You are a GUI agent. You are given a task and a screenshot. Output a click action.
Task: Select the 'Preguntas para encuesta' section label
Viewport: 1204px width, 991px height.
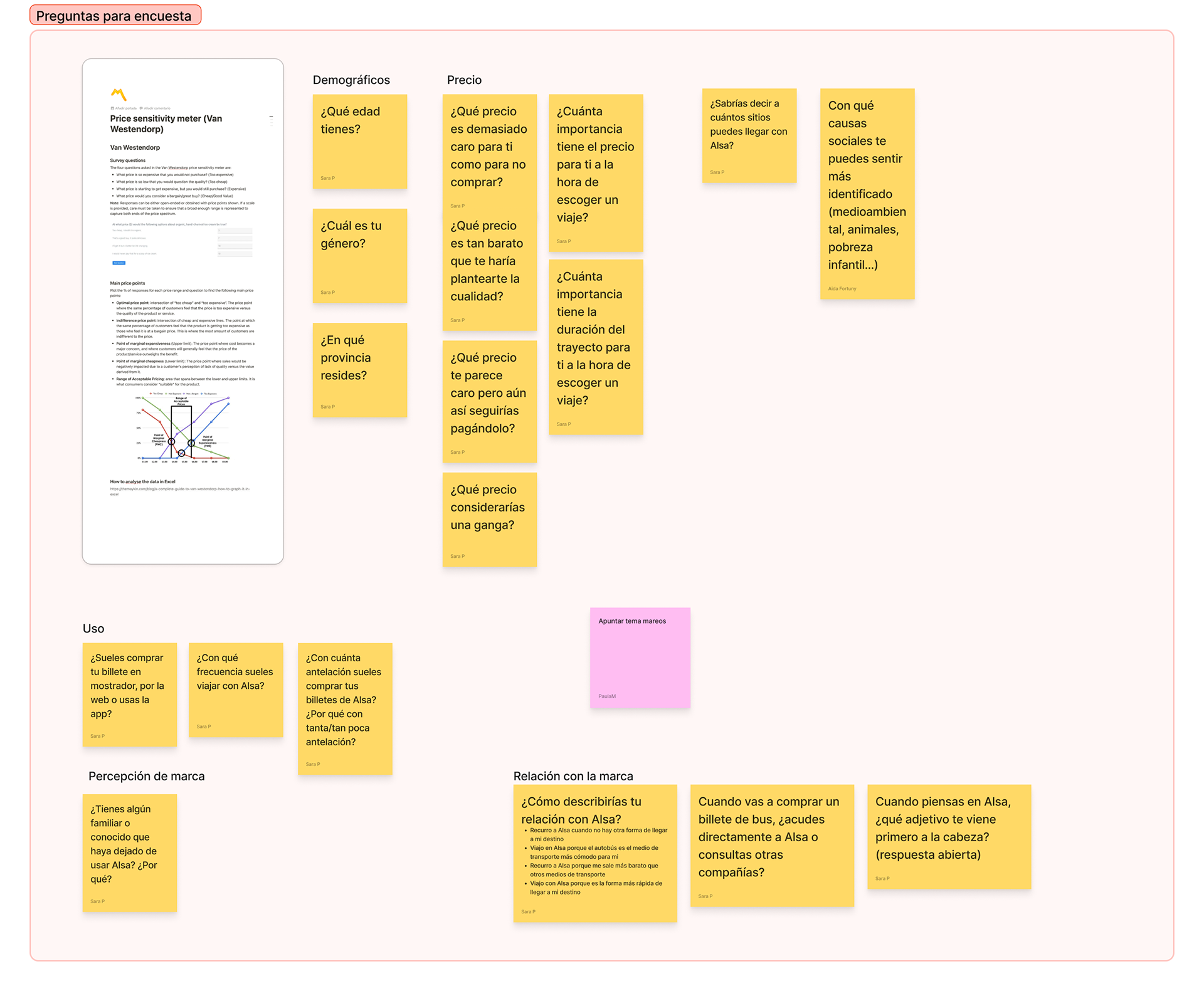click(x=114, y=16)
